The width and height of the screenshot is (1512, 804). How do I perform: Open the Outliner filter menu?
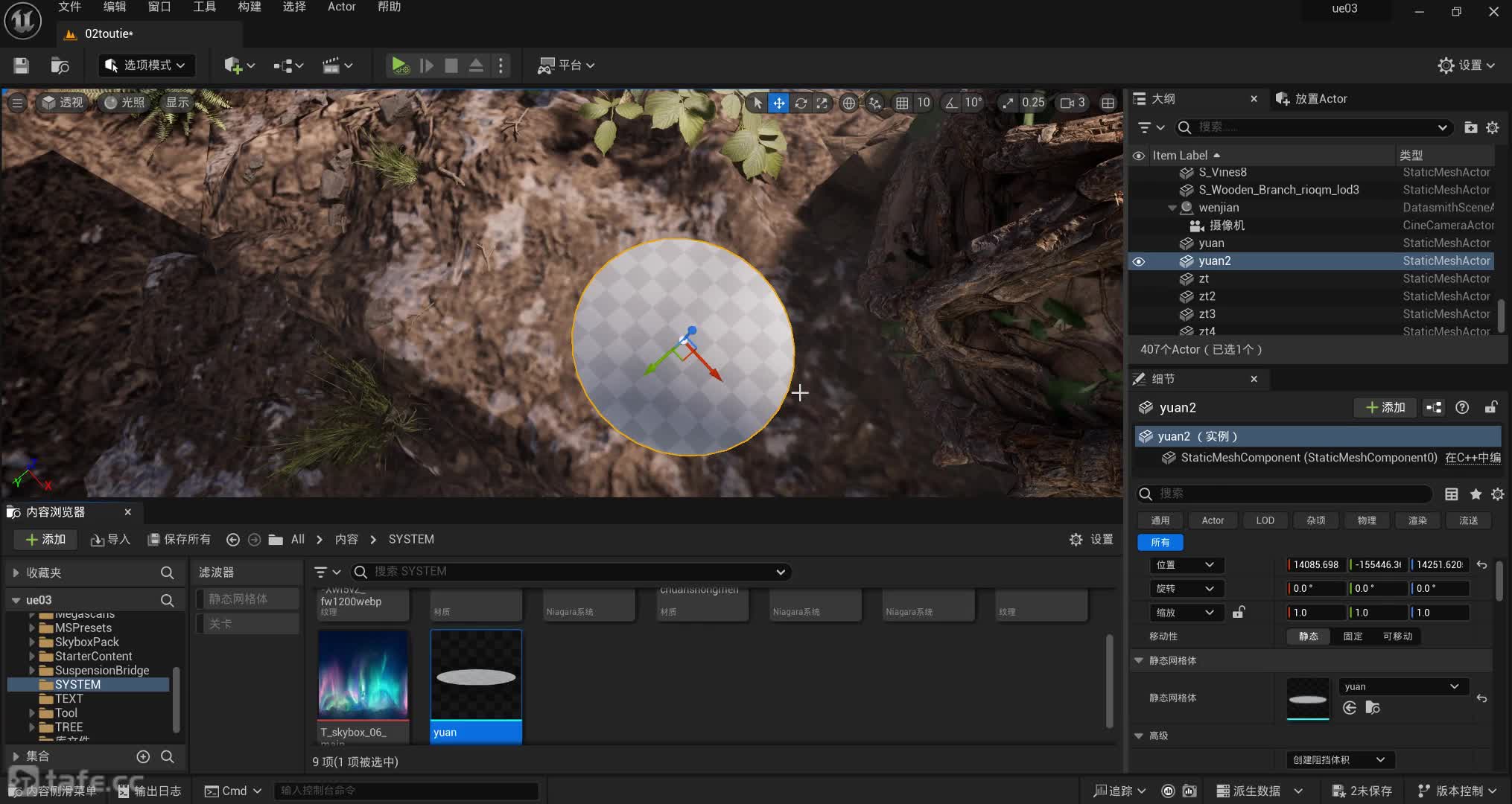1152,127
